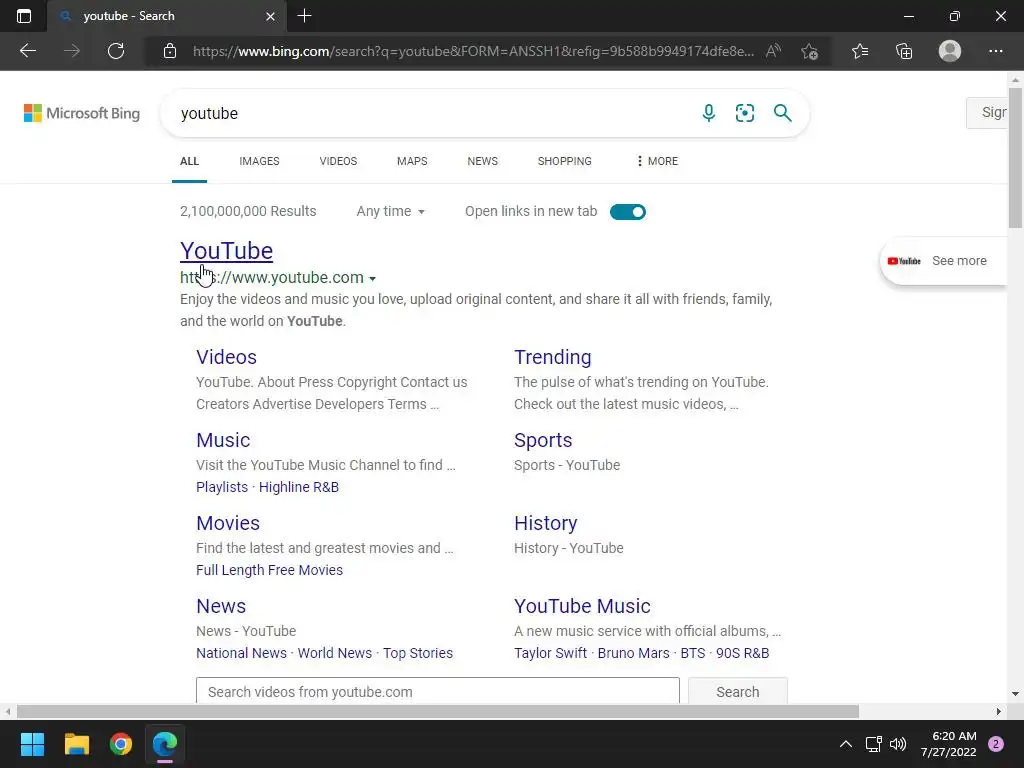1024x768 pixels.
Task: Switch to the MAPS tab
Action: (412, 161)
